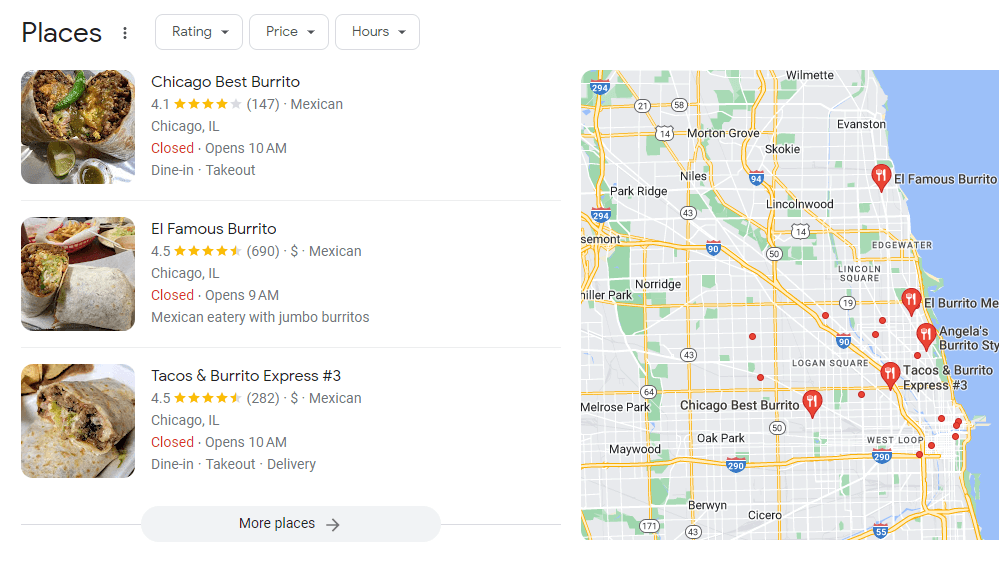Image resolution: width=999 pixels, height=562 pixels.
Task: Open Tacos & Burrito Express #3 listing
Action: [x=245, y=376]
